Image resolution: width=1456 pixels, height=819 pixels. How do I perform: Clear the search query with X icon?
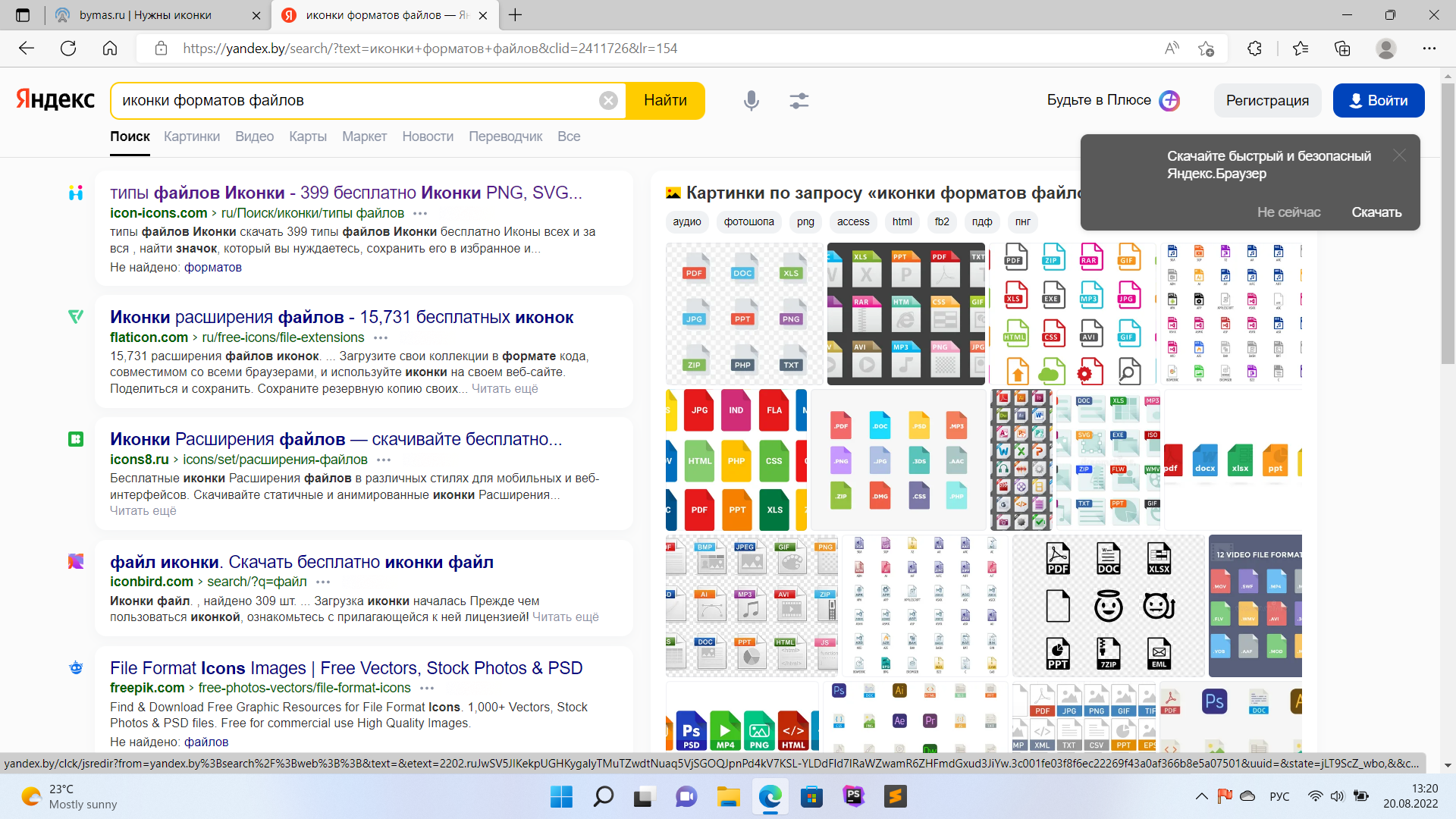(608, 100)
